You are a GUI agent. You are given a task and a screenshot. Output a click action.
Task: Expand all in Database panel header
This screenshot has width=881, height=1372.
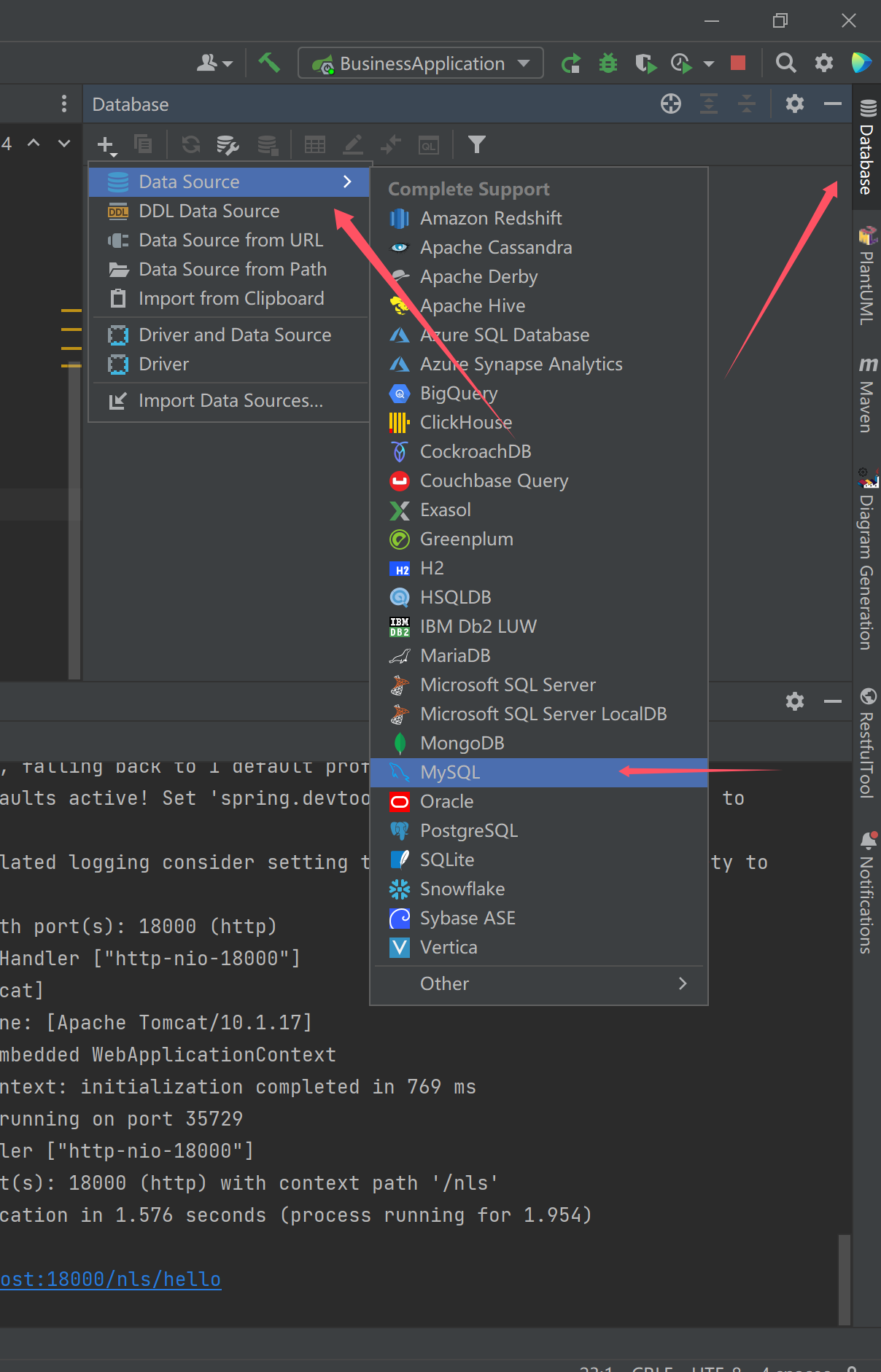tap(709, 104)
